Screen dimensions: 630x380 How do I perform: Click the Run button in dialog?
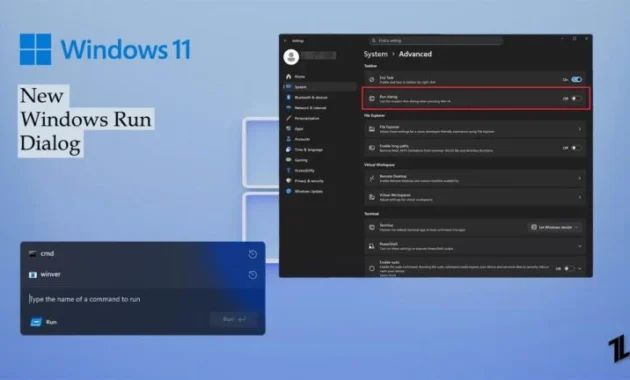click(x=234, y=319)
